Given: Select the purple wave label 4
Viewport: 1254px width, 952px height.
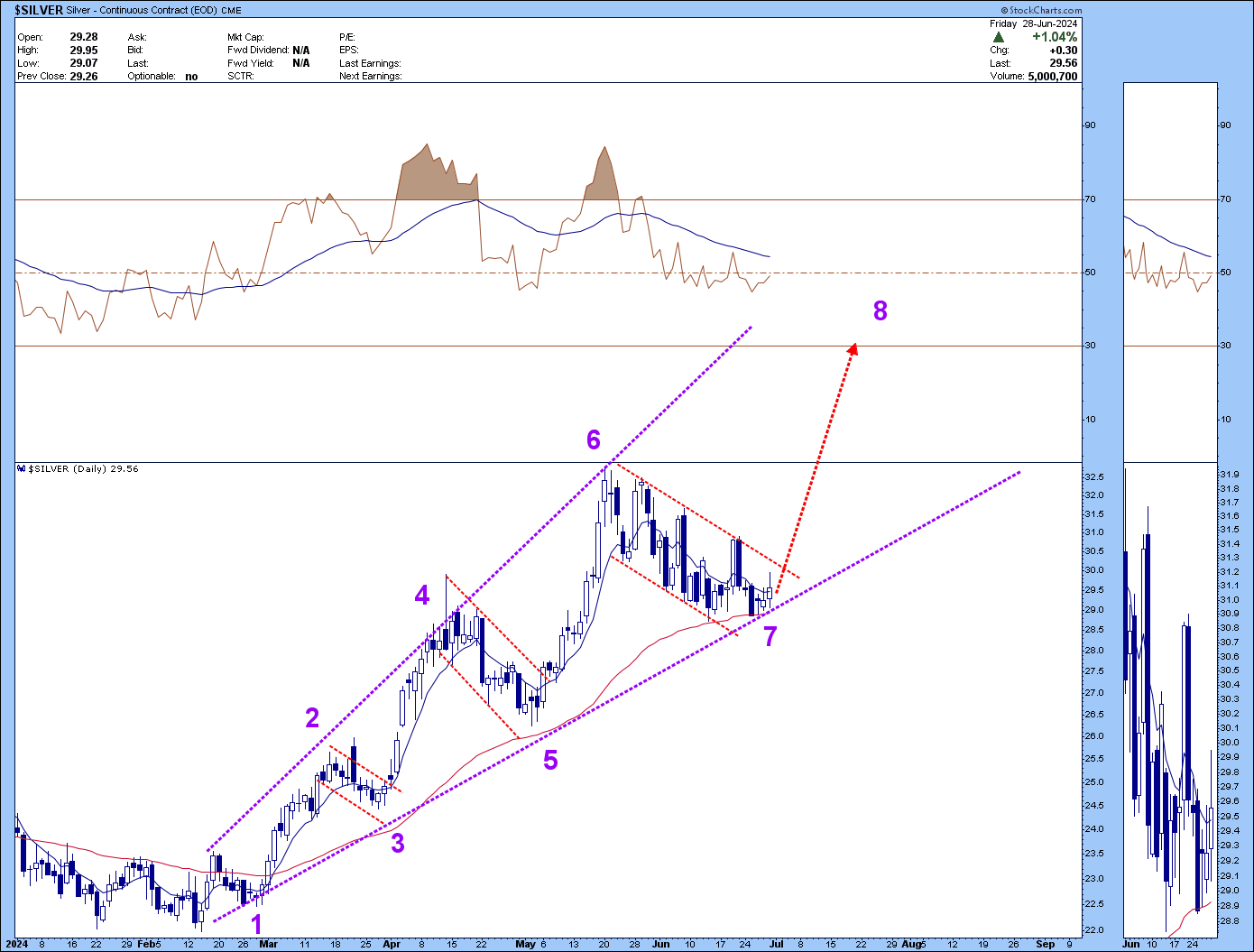Looking at the screenshot, I should (422, 595).
